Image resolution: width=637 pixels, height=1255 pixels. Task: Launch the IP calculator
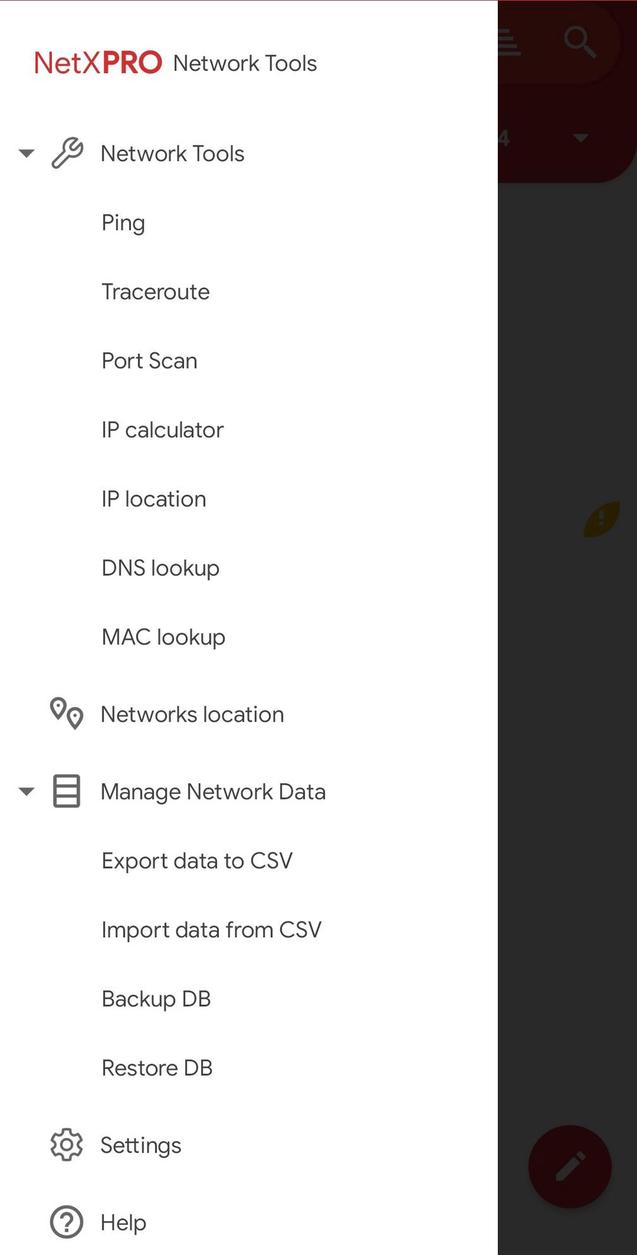(x=161, y=429)
